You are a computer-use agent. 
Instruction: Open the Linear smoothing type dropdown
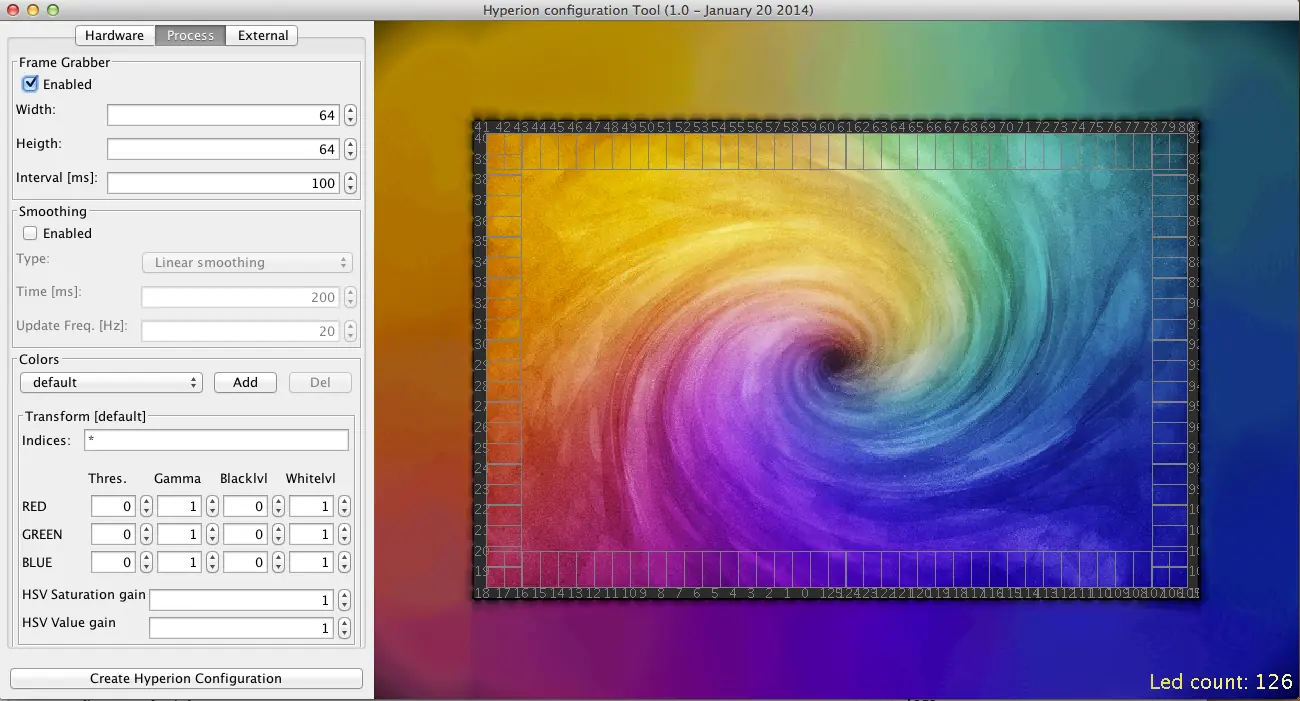click(247, 262)
